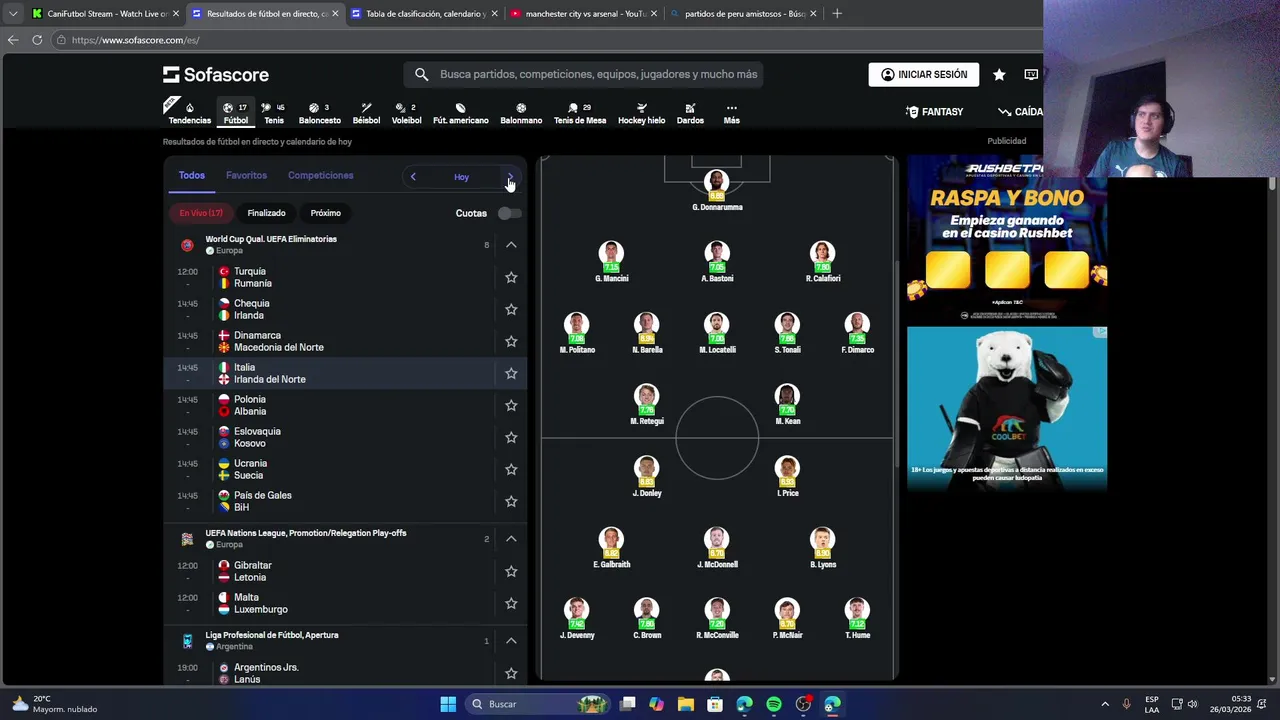Open the Balonmano sport section
1280x720 pixels.
521,113
